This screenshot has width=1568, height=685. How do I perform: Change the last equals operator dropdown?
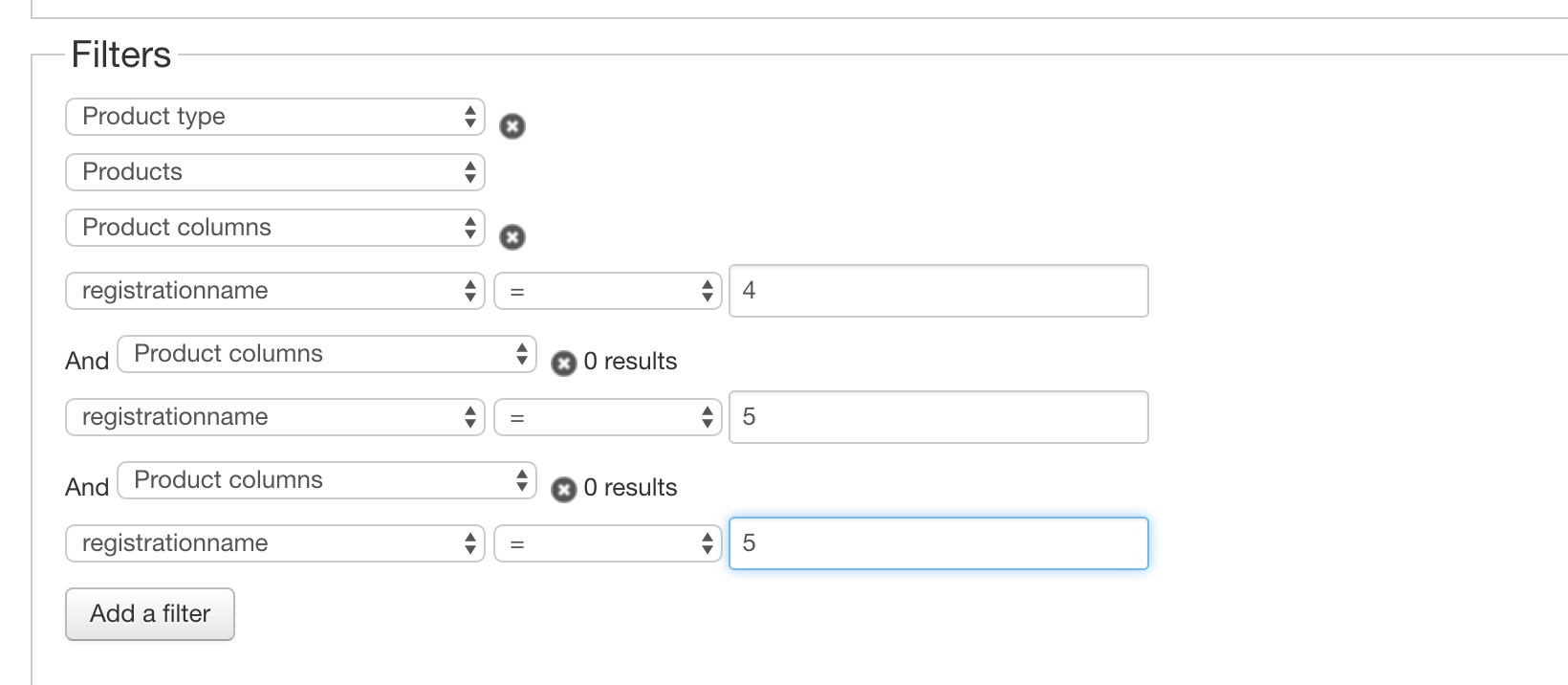[x=607, y=543]
